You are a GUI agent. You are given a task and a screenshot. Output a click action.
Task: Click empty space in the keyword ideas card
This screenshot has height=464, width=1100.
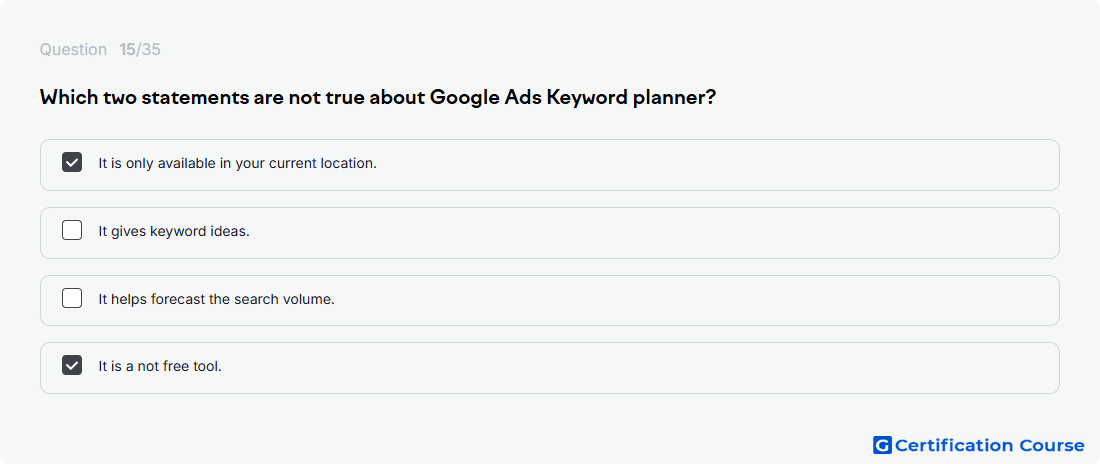pyautogui.click(x=631, y=233)
